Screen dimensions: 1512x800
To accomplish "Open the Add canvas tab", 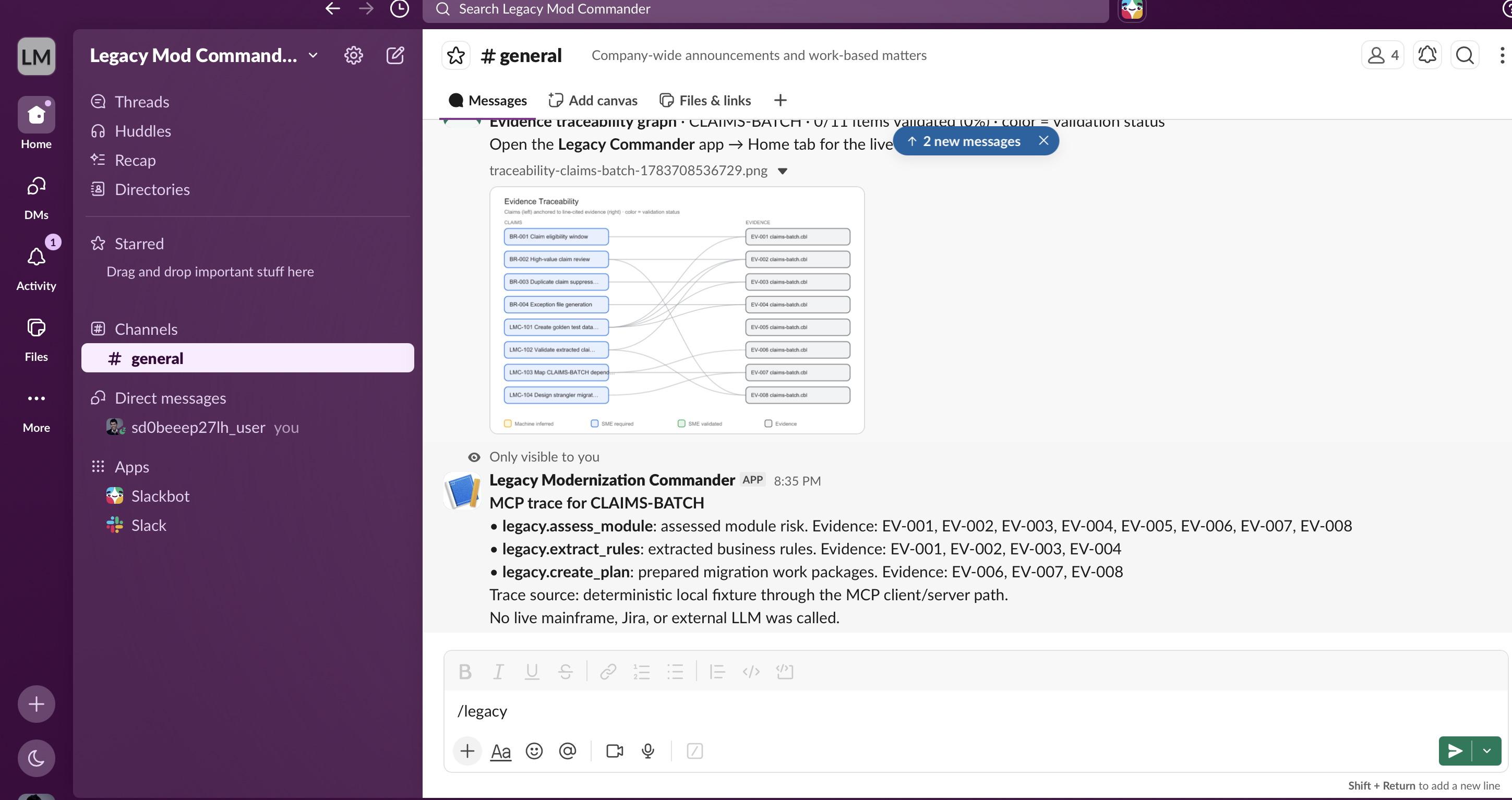I will (x=593, y=100).
